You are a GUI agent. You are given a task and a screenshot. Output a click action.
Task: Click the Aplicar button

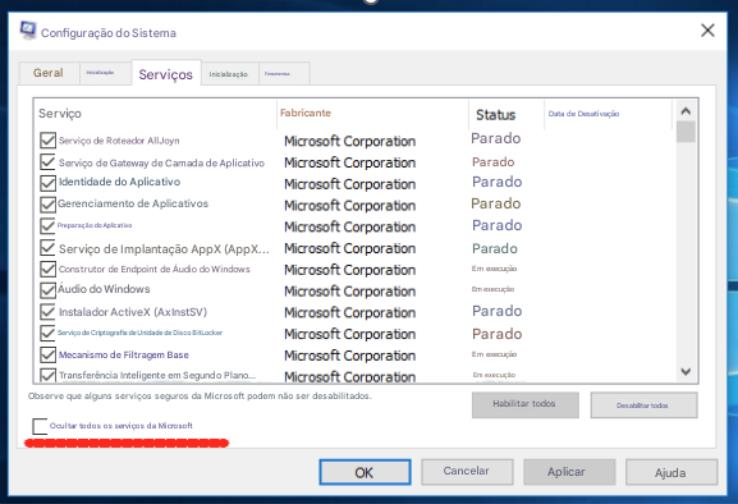coord(569,472)
